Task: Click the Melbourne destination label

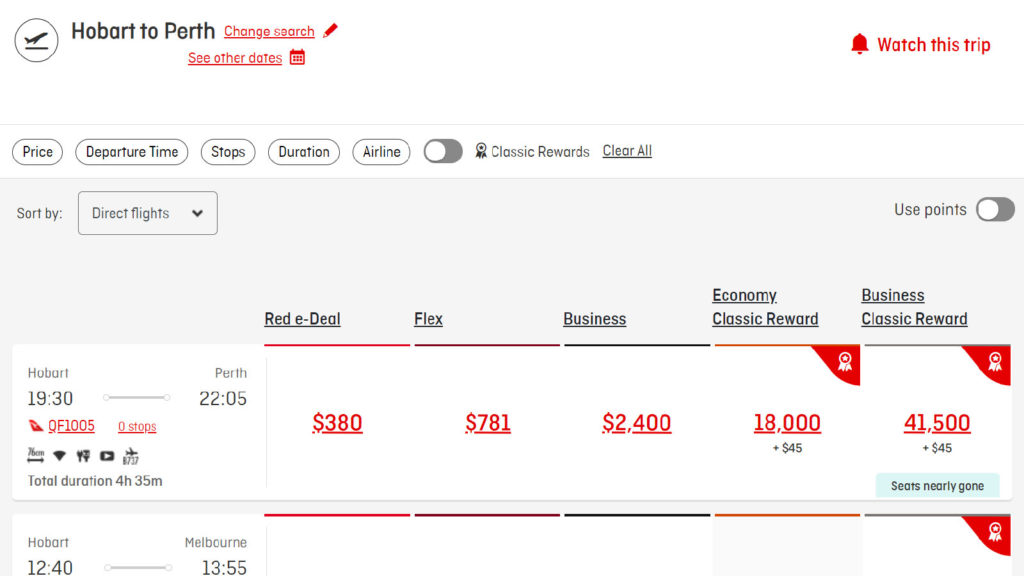Action: 216,542
